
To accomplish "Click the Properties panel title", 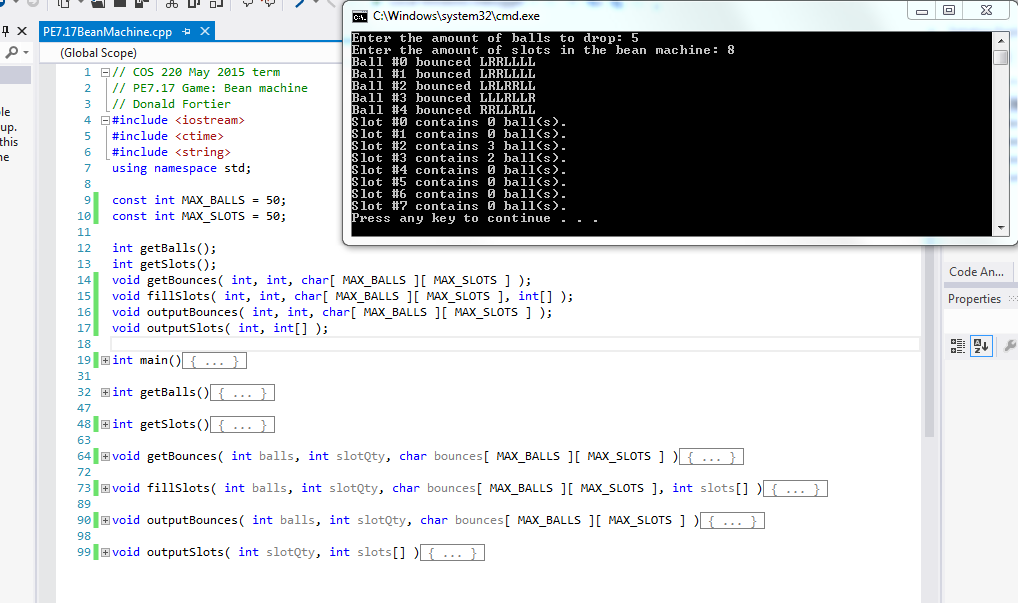I will click(974, 299).
